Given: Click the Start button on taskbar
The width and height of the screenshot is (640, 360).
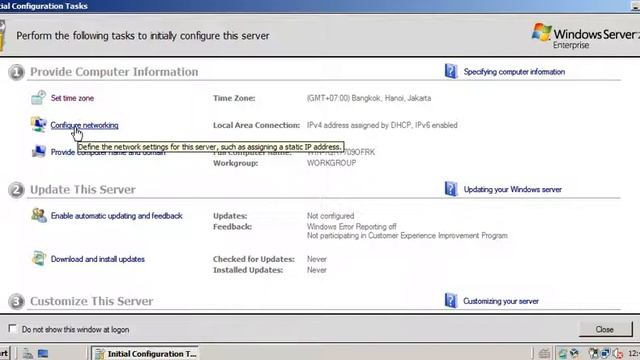Looking at the screenshot, I should [x=4, y=353].
